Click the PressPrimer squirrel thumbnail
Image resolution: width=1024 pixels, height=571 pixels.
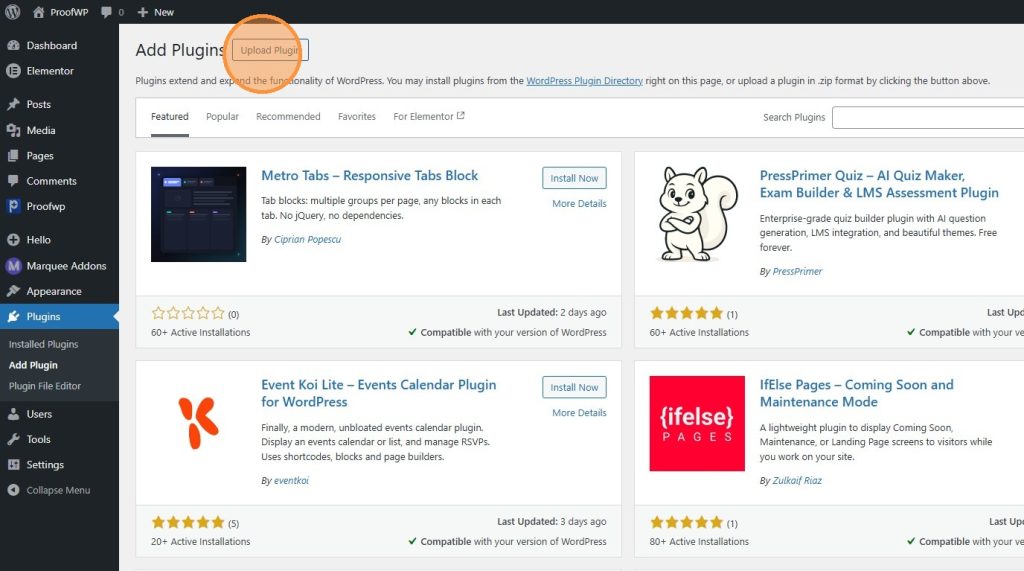697,214
